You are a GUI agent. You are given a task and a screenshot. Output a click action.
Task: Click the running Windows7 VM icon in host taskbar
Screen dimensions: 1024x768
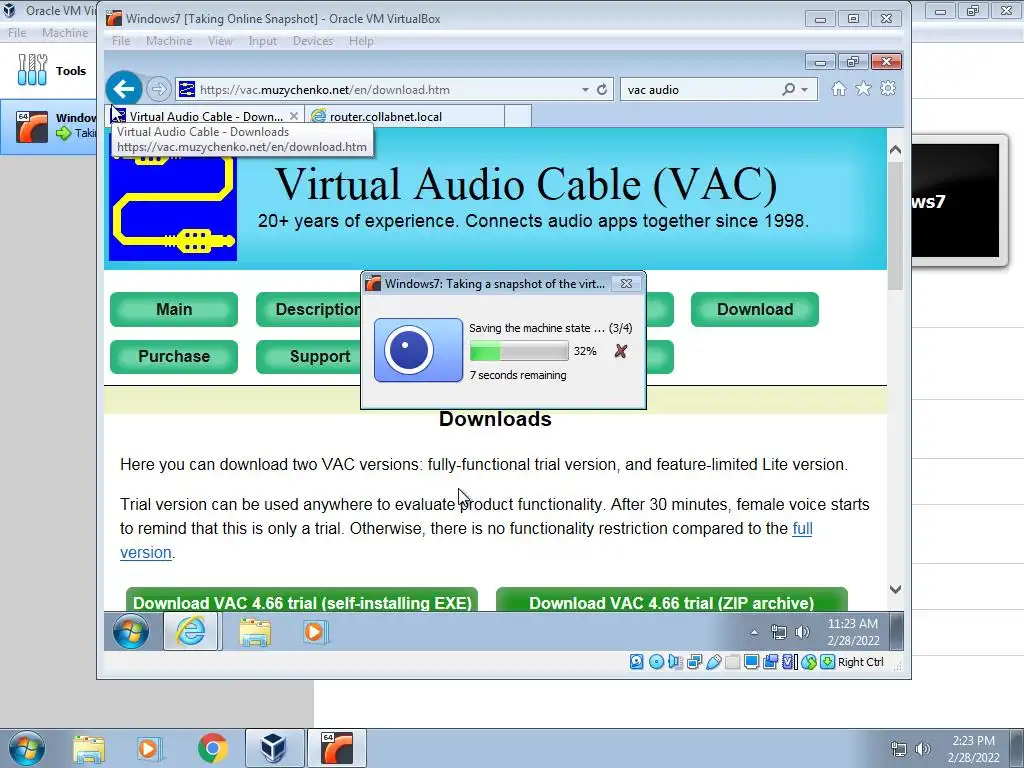click(x=336, y=748)
